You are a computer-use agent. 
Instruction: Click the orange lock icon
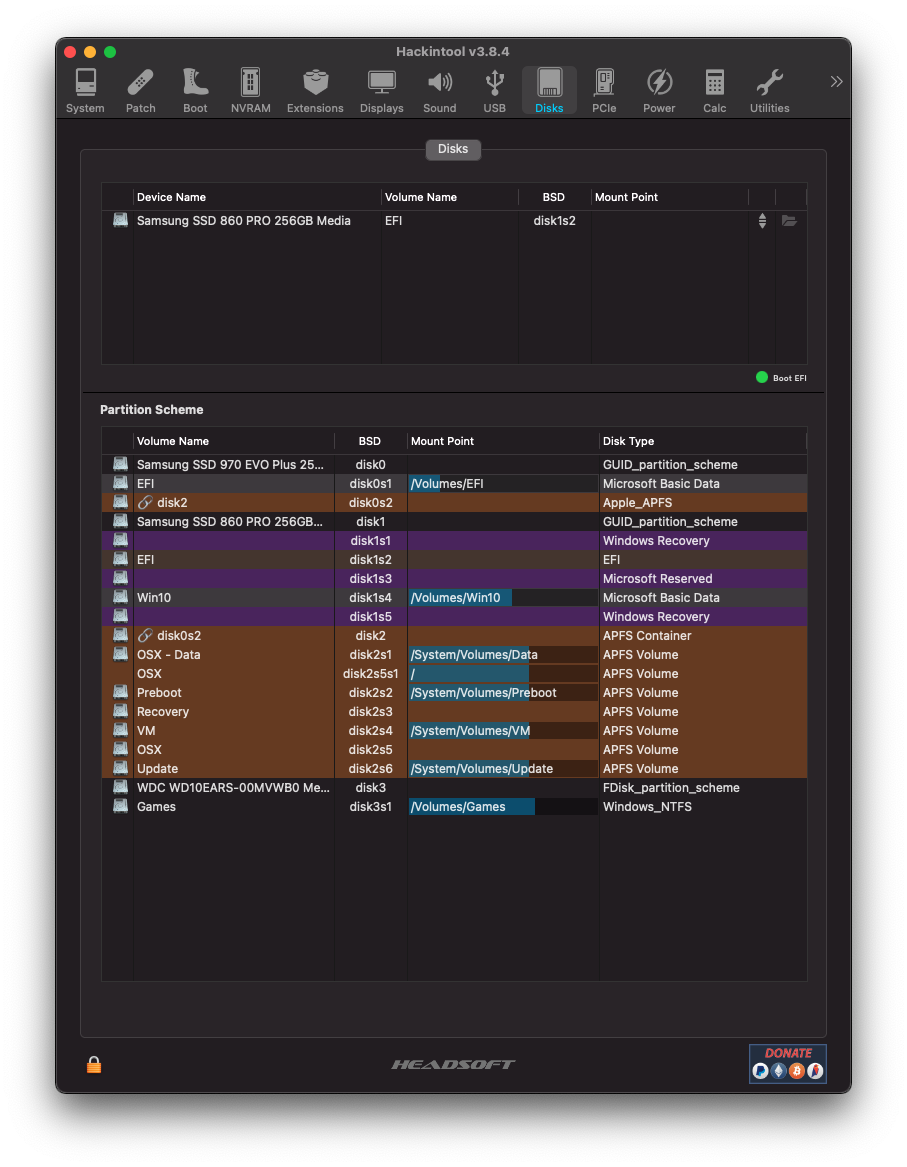coord(94,1065)
